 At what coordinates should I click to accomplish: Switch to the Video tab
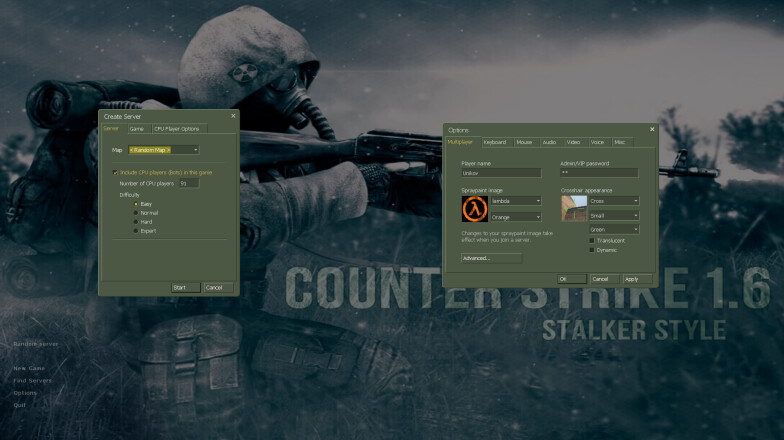(576, 142)
